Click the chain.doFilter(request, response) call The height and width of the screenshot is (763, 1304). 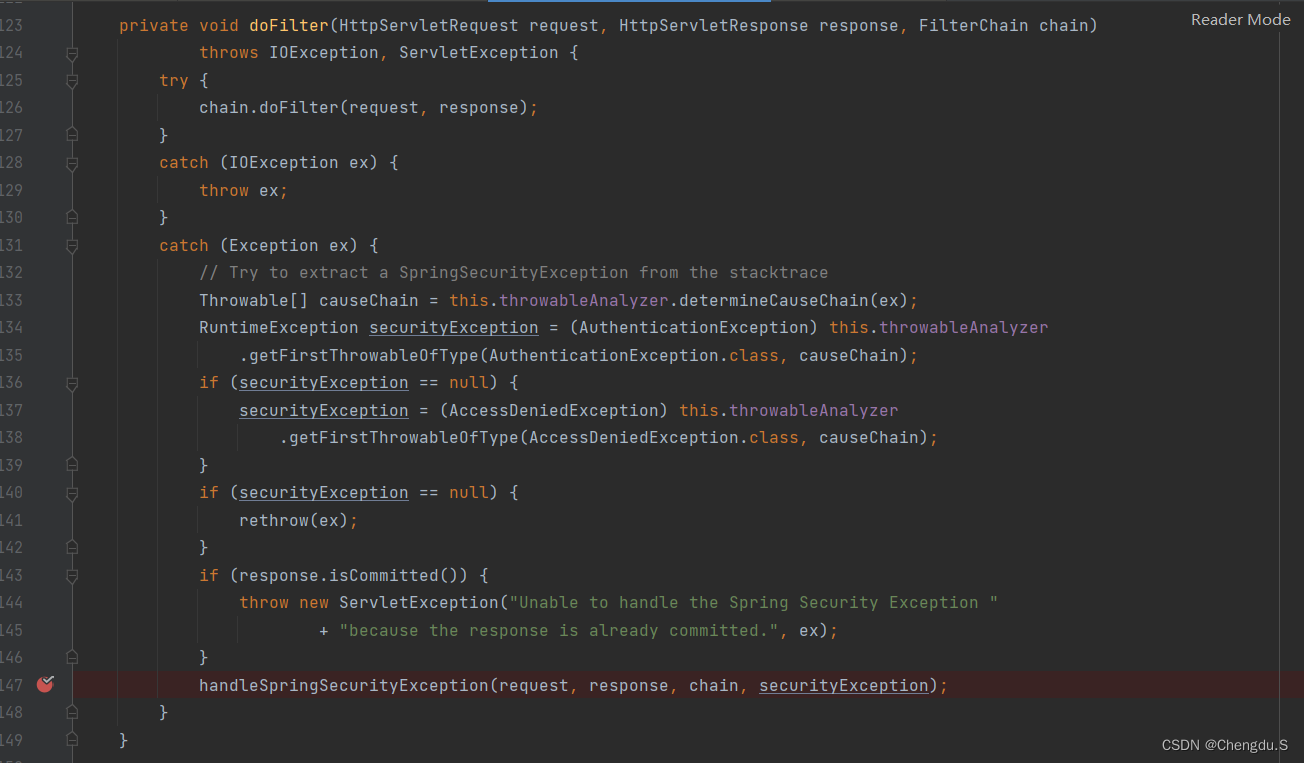coord(369,107)
